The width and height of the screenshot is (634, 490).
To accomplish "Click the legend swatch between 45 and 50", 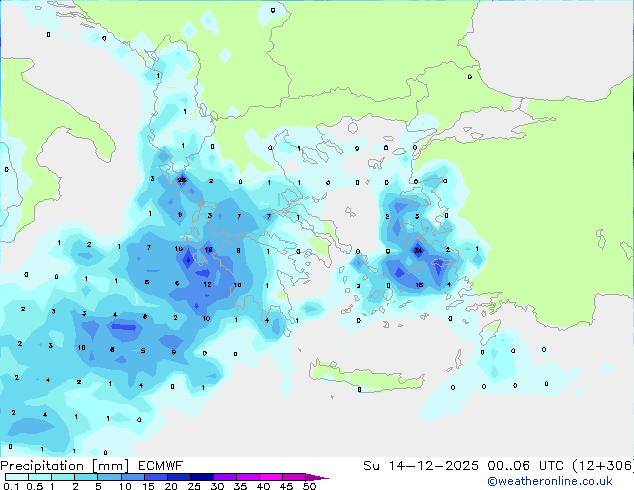I will click(294, 477).
